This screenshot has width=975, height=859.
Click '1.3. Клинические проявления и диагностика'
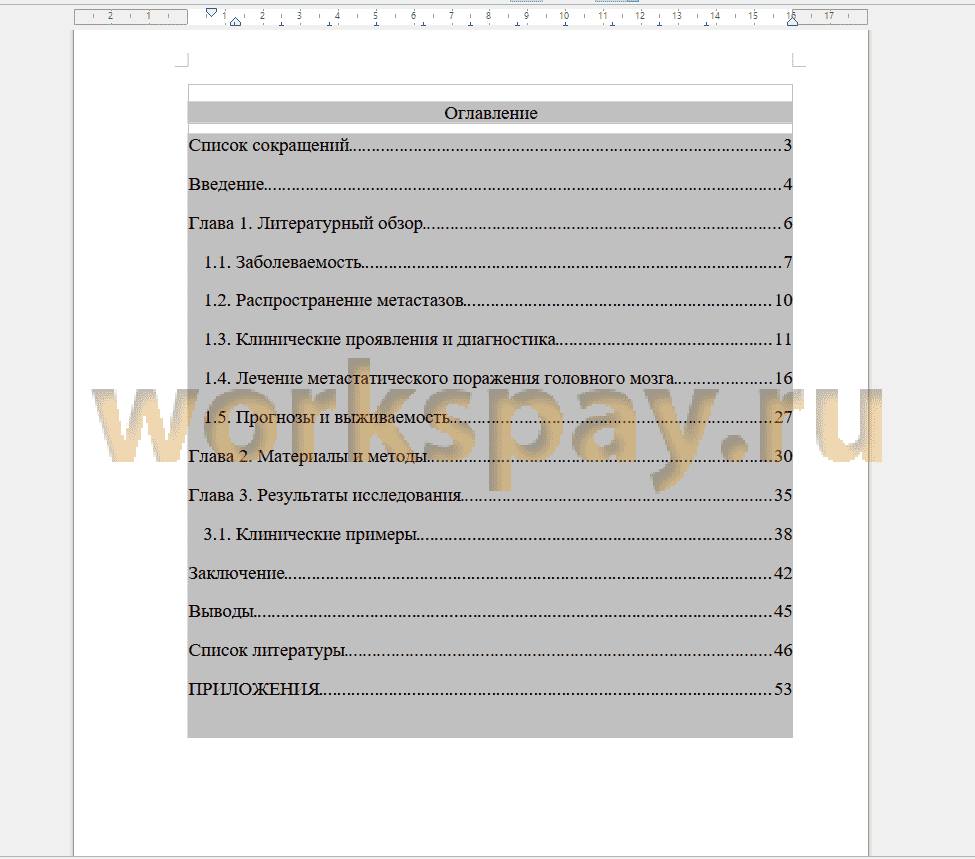pyautogui.click(x=497, y=340)
